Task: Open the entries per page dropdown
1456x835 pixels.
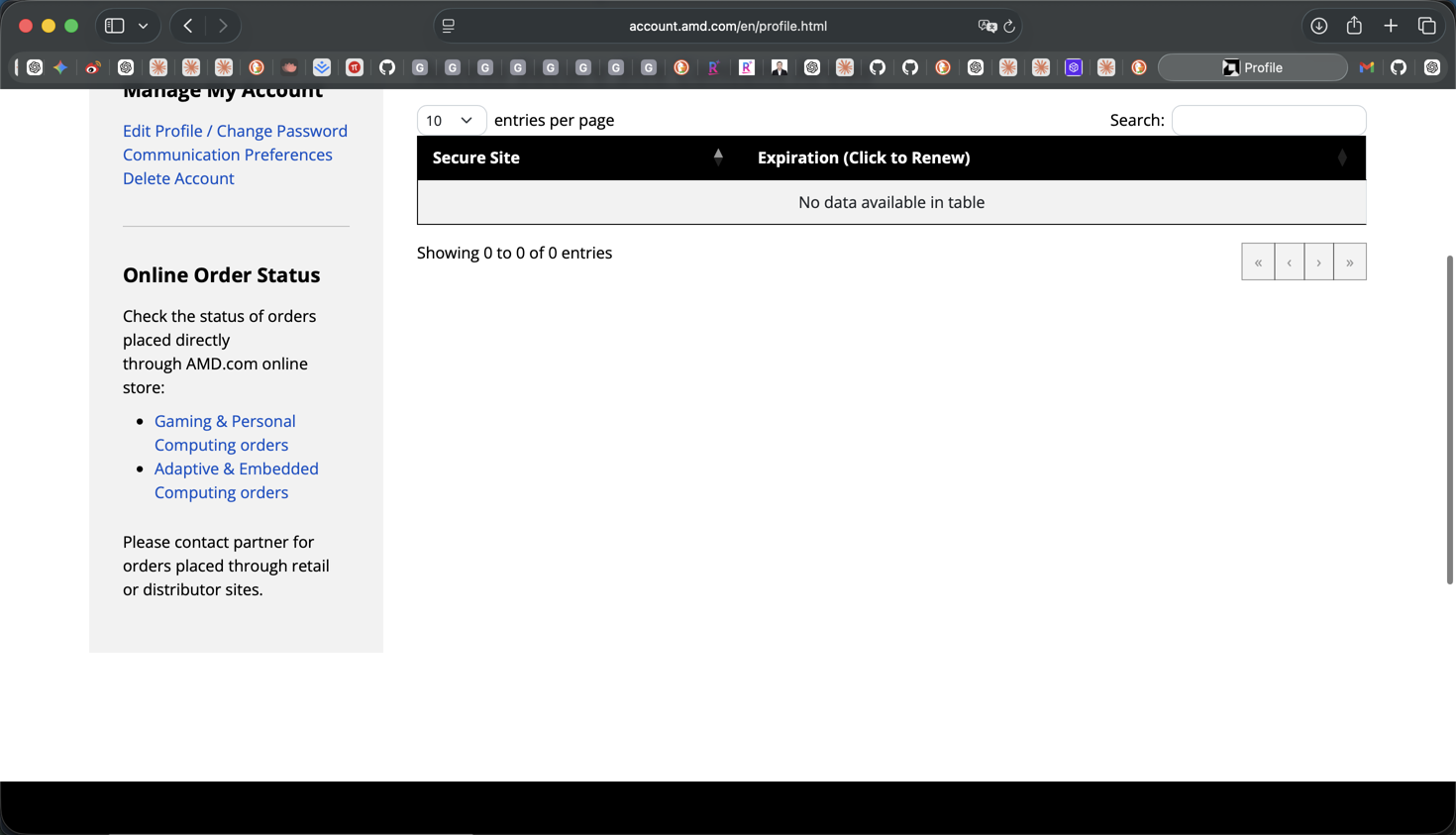Action: (451, 120)
